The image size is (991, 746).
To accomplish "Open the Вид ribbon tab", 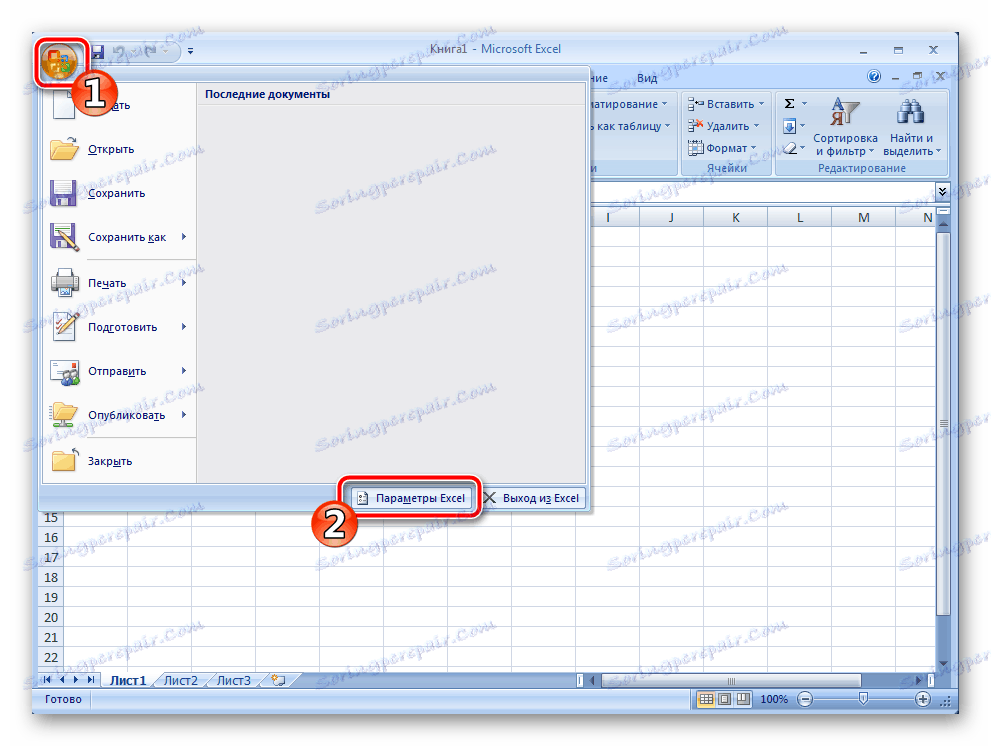I will (x=647, y=78).
